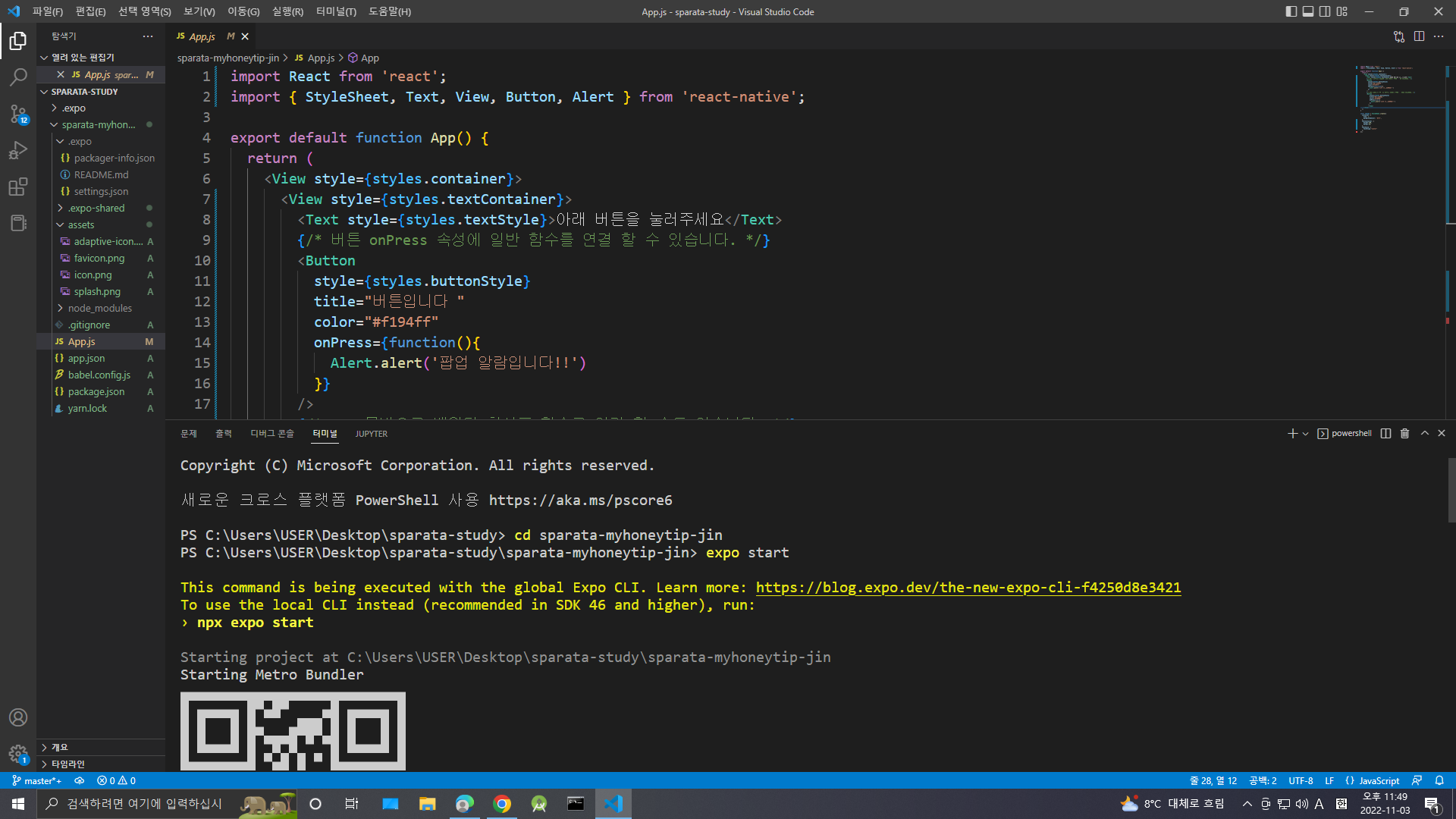Click the indentation spaces setting
This screenshot has width=1456, height=819.
coord(1263,780)
